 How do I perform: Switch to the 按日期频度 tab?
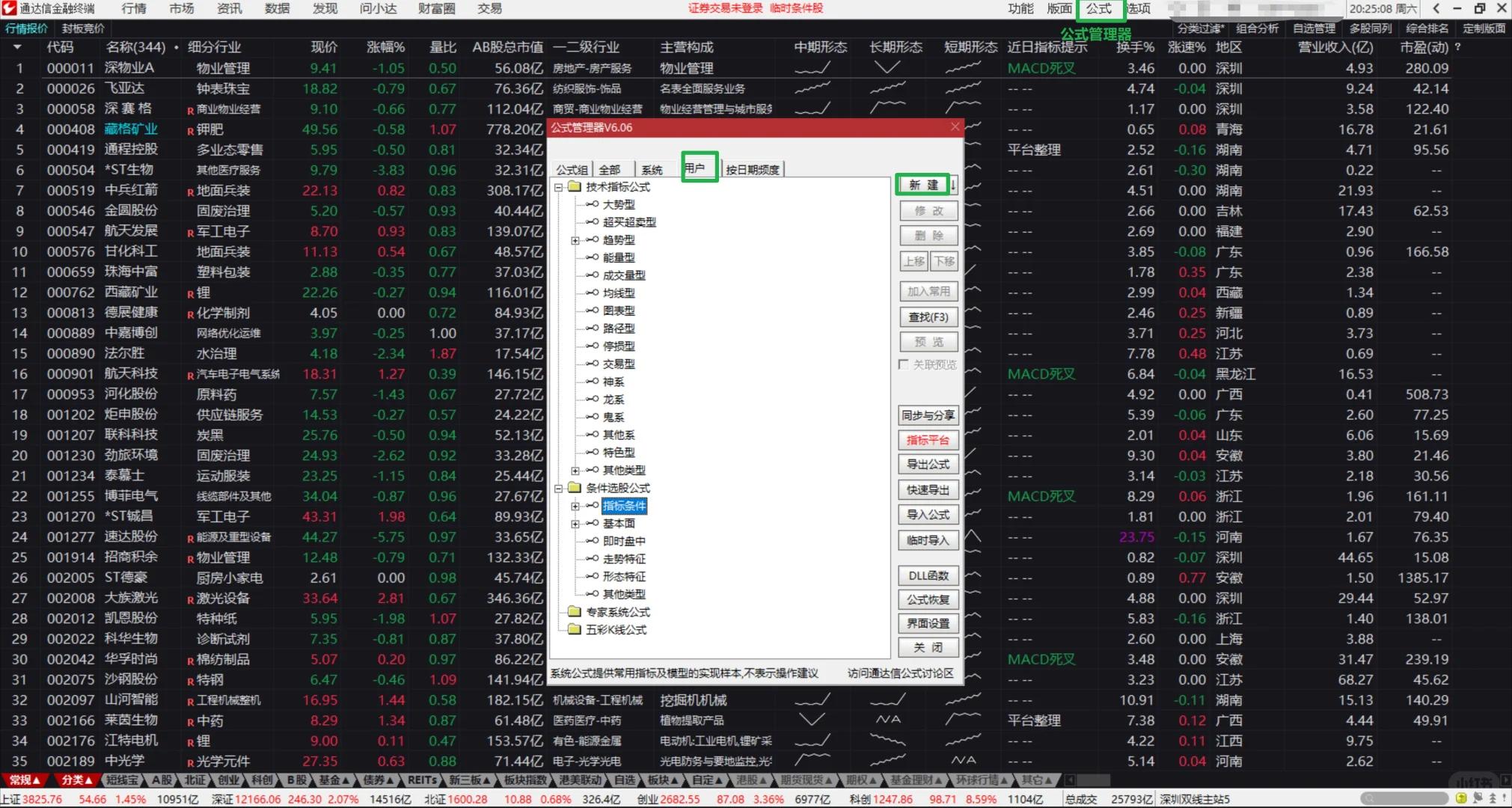click(x=753, y=170)
